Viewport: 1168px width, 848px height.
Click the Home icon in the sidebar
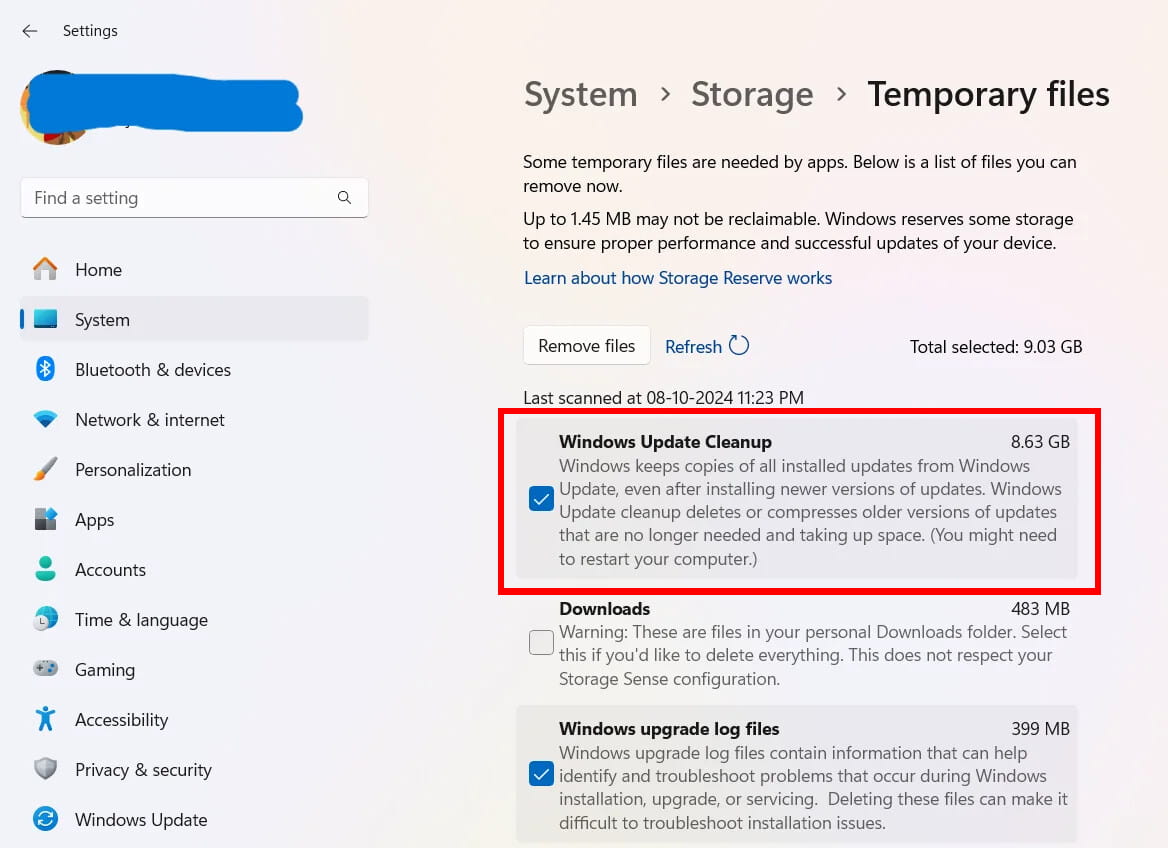point(45,269)
